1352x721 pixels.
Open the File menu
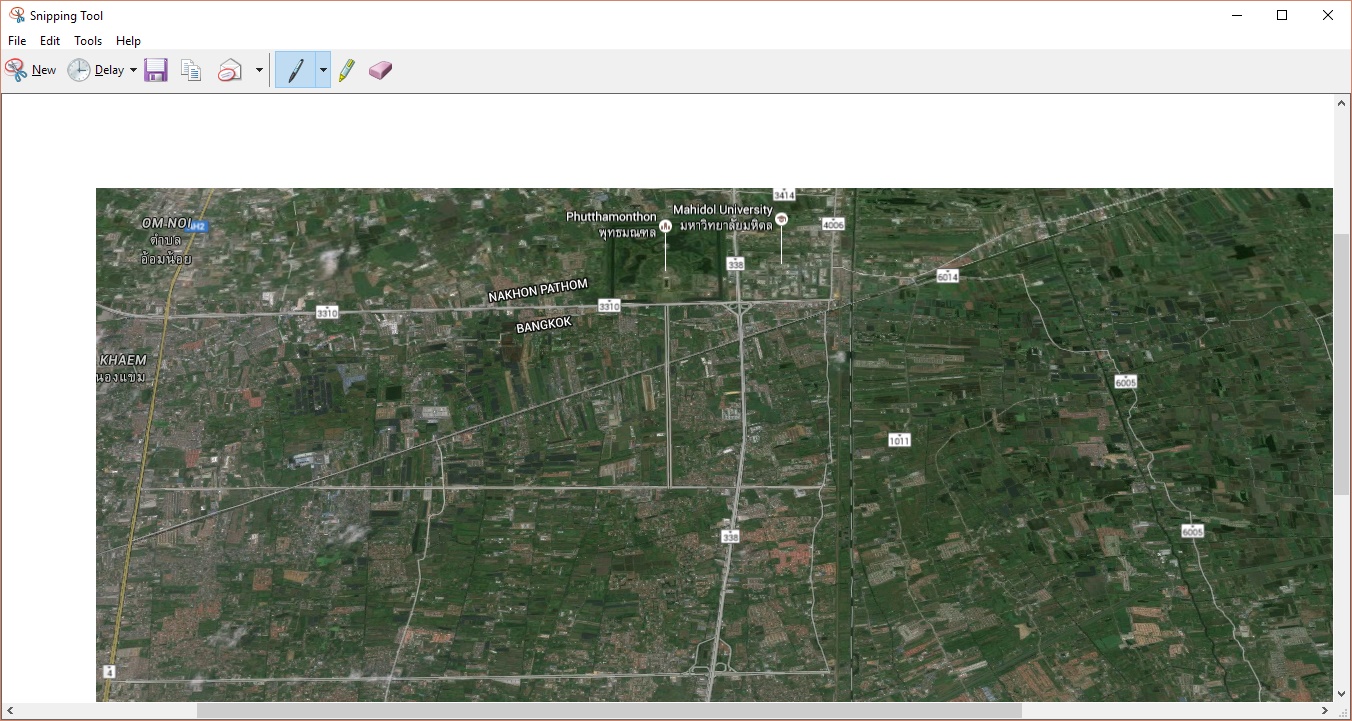17,41
